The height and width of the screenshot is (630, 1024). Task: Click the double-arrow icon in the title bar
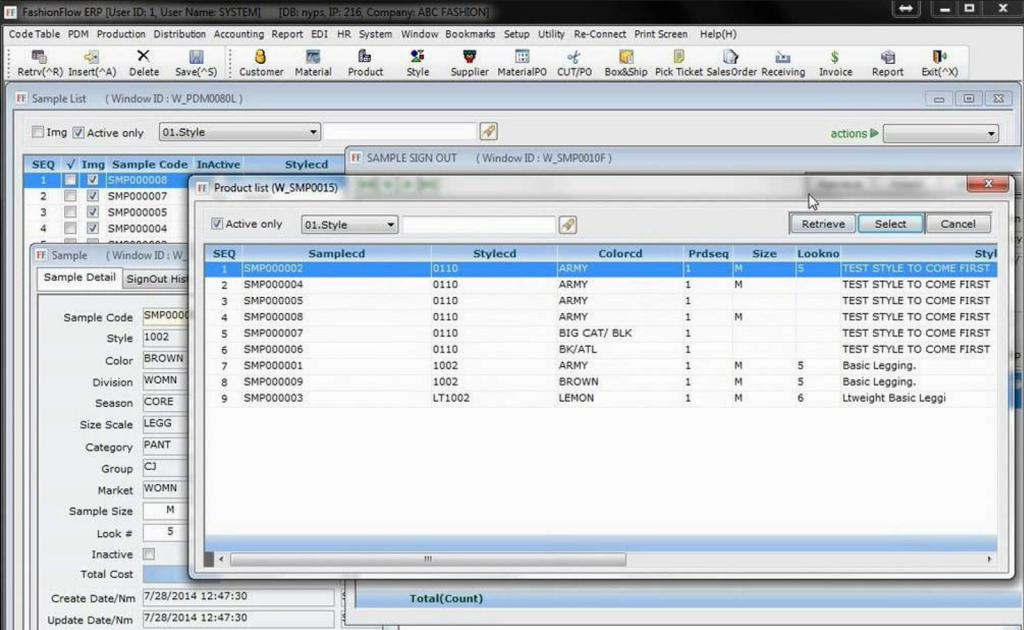[x=906, y=9]
